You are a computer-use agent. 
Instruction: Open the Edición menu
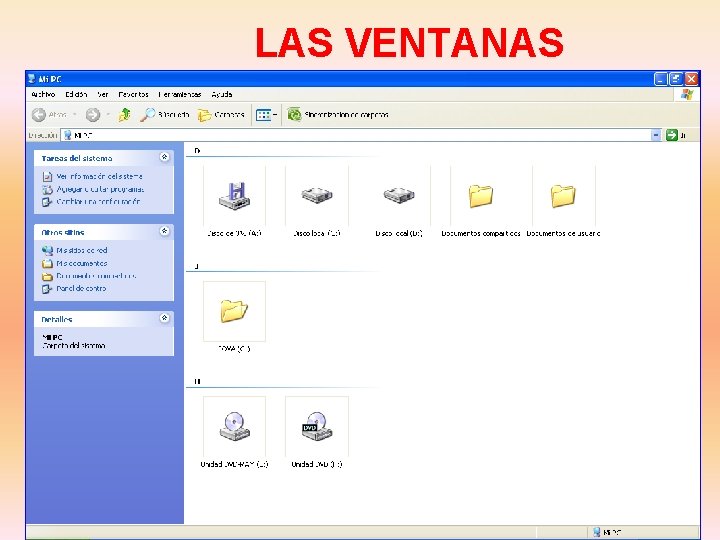[x=76, y=94]
